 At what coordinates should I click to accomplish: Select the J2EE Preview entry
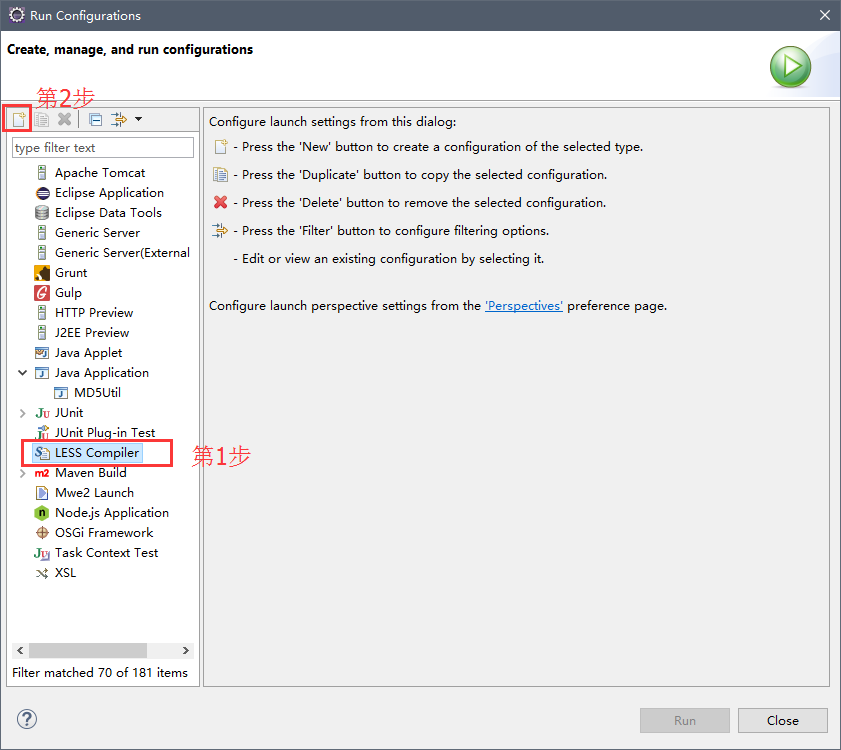click(92, 333)
